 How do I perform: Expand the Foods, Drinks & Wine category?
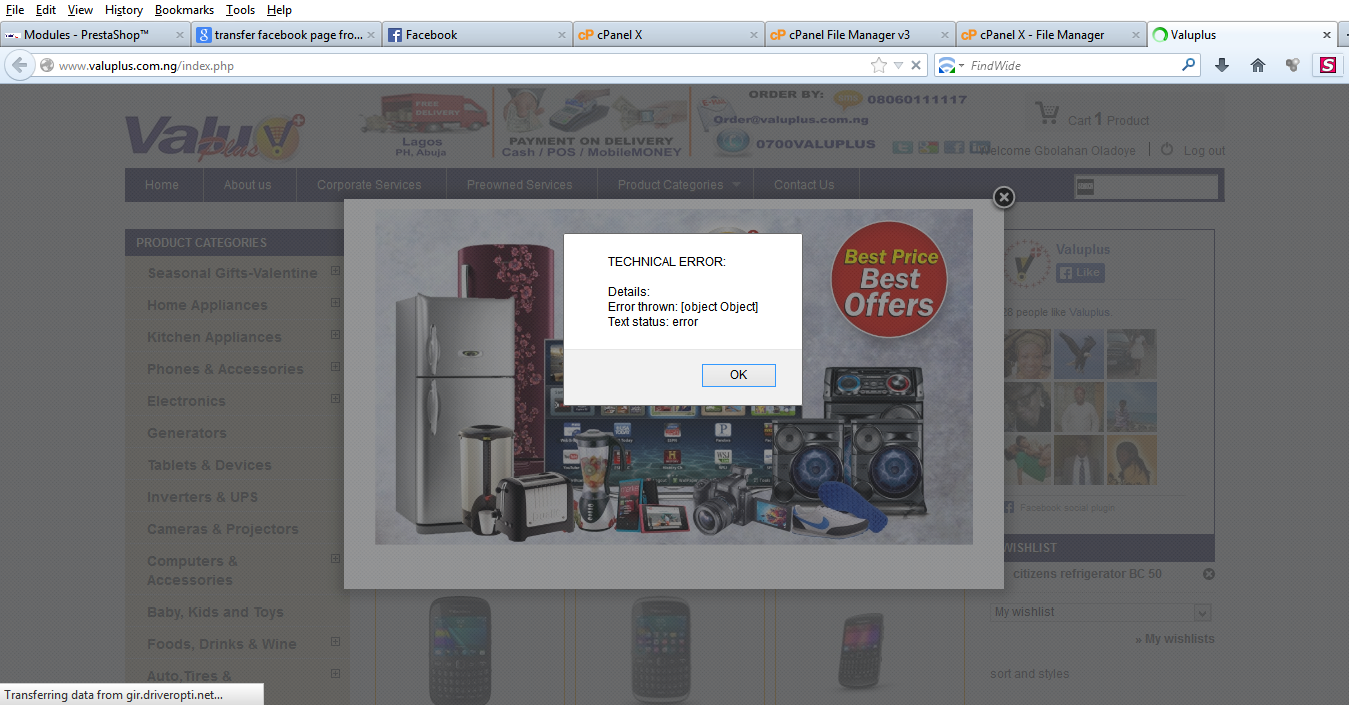click(x=336, y=642)
